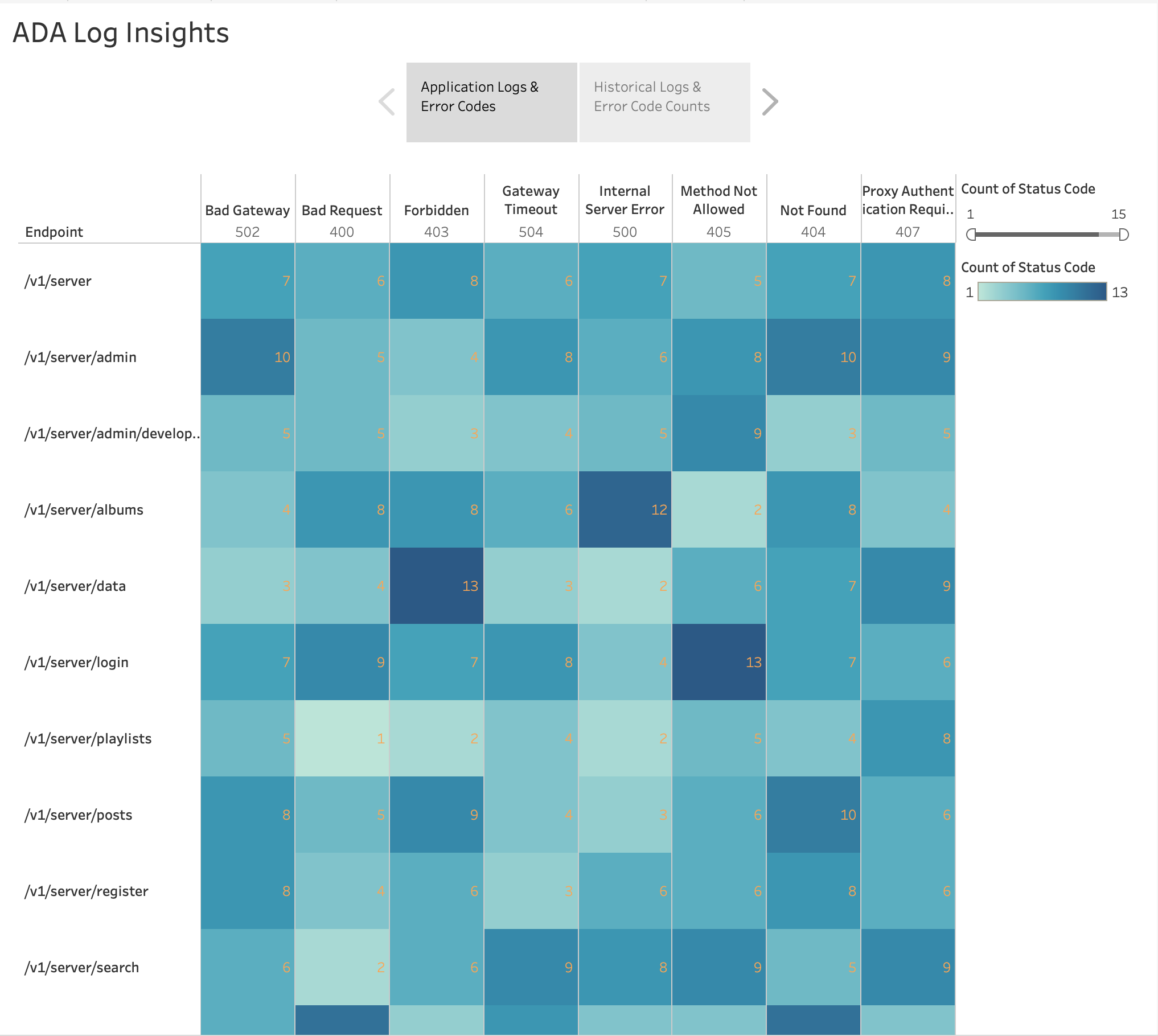
Task: Grab the minimum handle of the count slider
Action: click(x=971, y=235)
